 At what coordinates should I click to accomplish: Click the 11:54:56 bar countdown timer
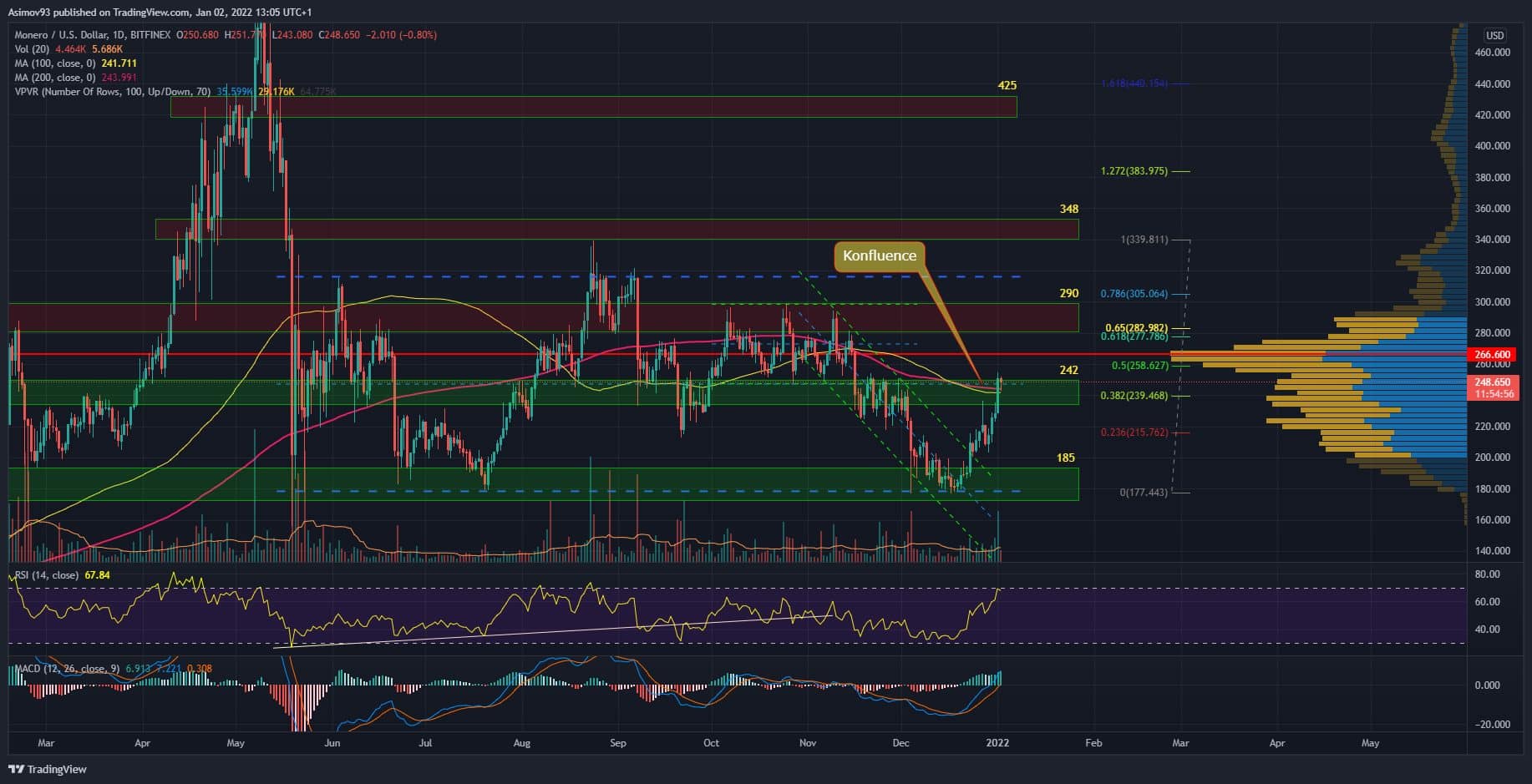[1493, 394]
